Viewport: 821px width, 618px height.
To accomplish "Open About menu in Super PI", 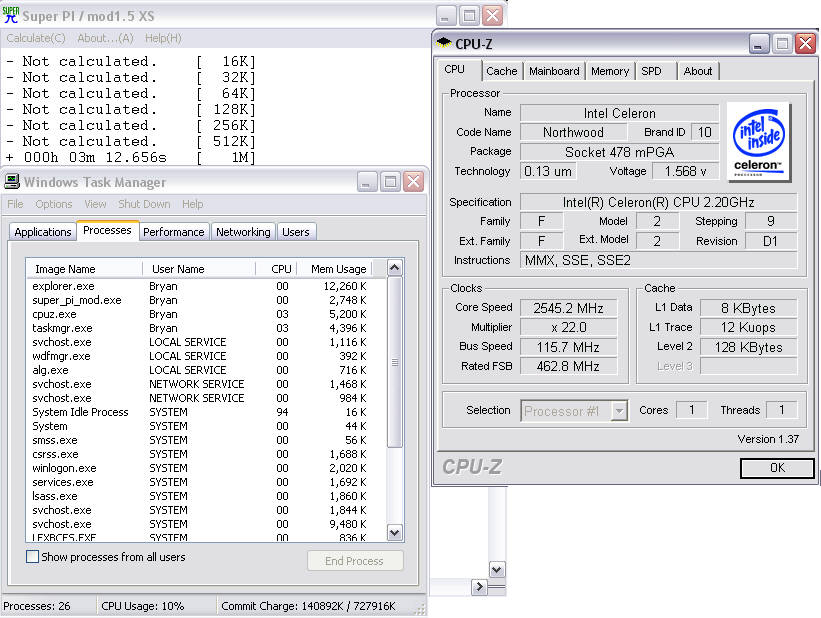I will (105, 38).
